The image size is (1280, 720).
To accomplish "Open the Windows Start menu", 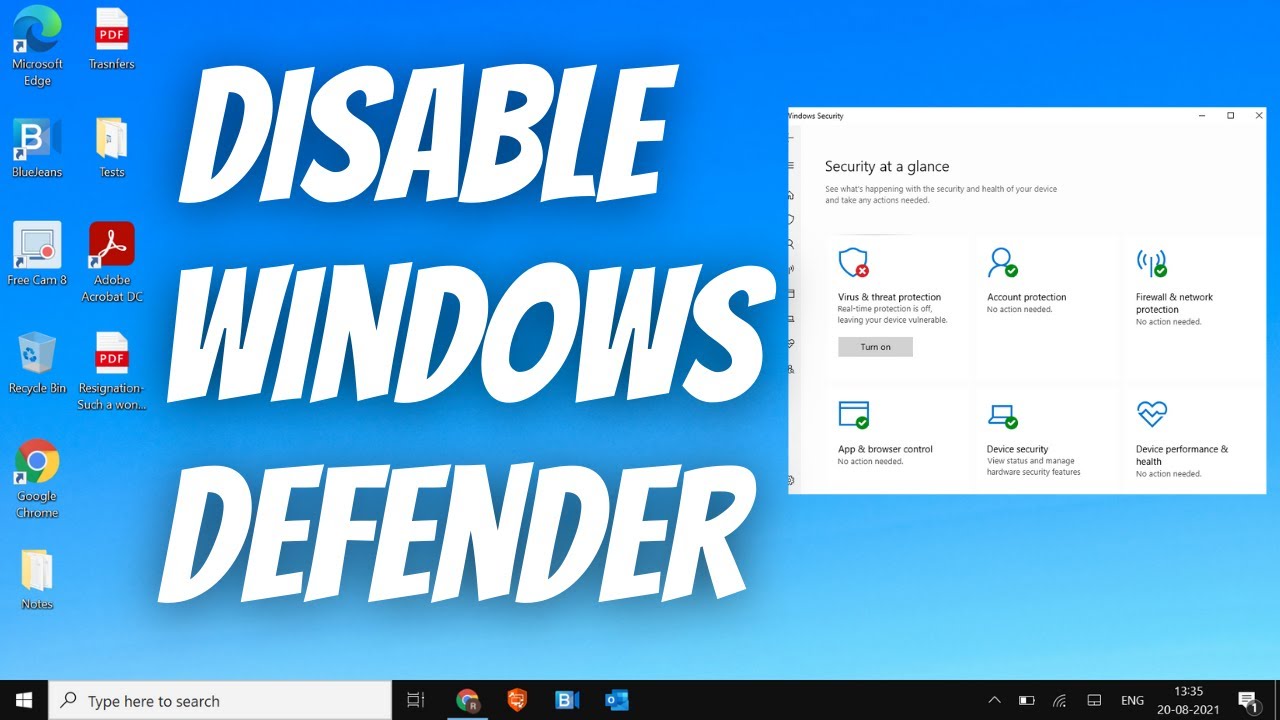I will 24,700.
